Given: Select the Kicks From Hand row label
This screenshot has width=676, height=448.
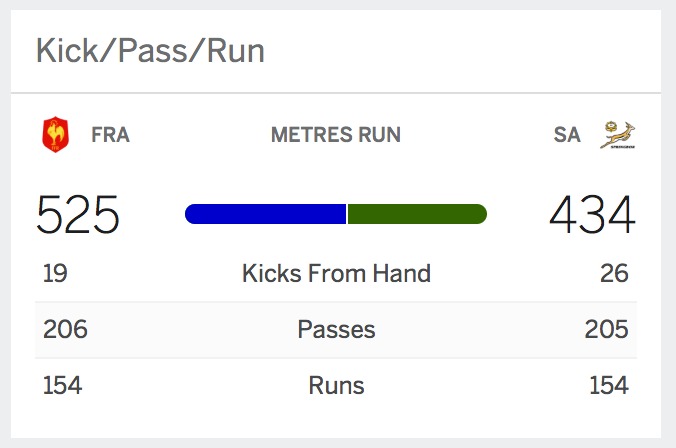Looking at the screenshot, I should (336, 273).
